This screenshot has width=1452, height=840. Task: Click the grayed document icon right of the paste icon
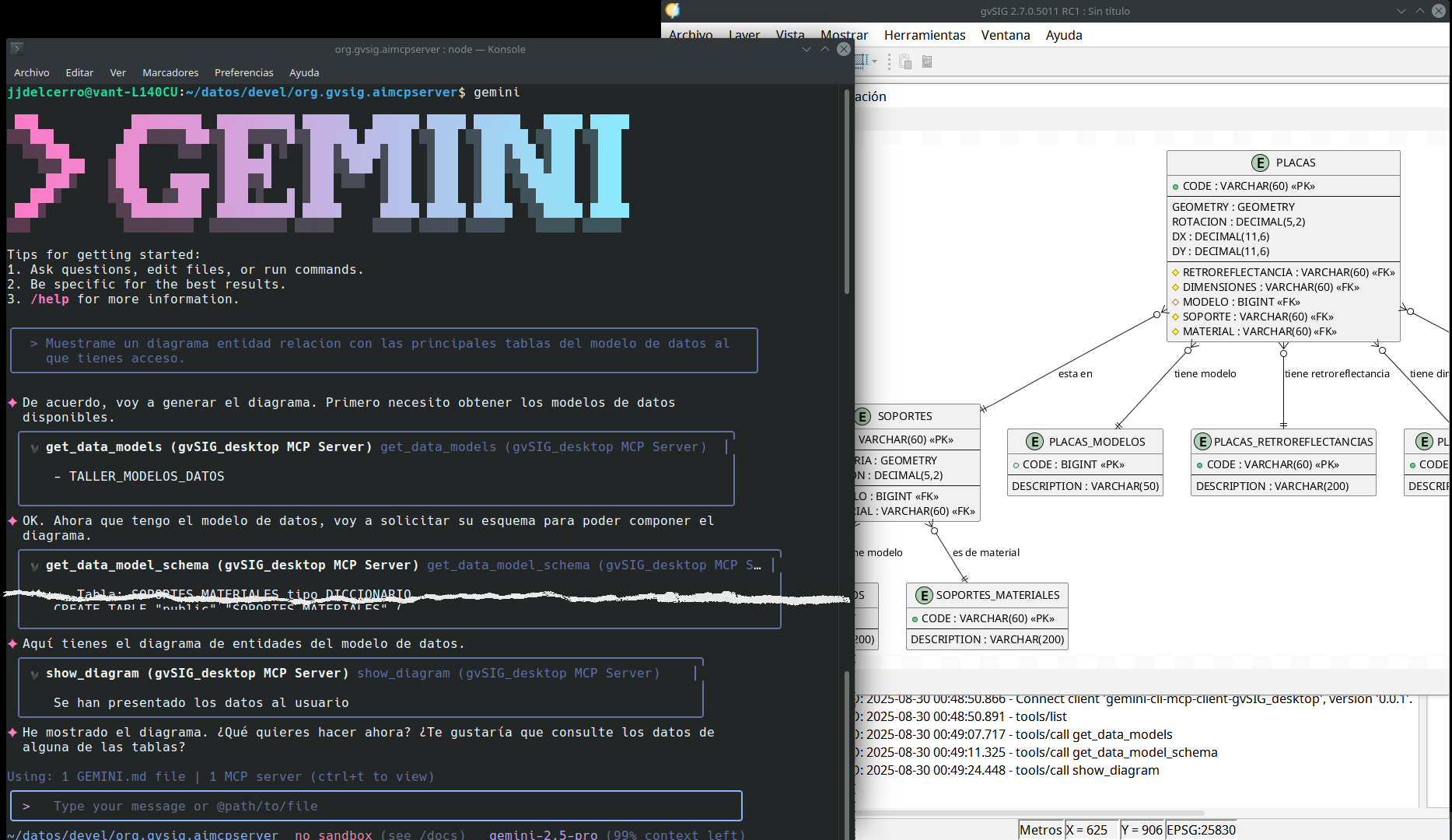point(927,61)
